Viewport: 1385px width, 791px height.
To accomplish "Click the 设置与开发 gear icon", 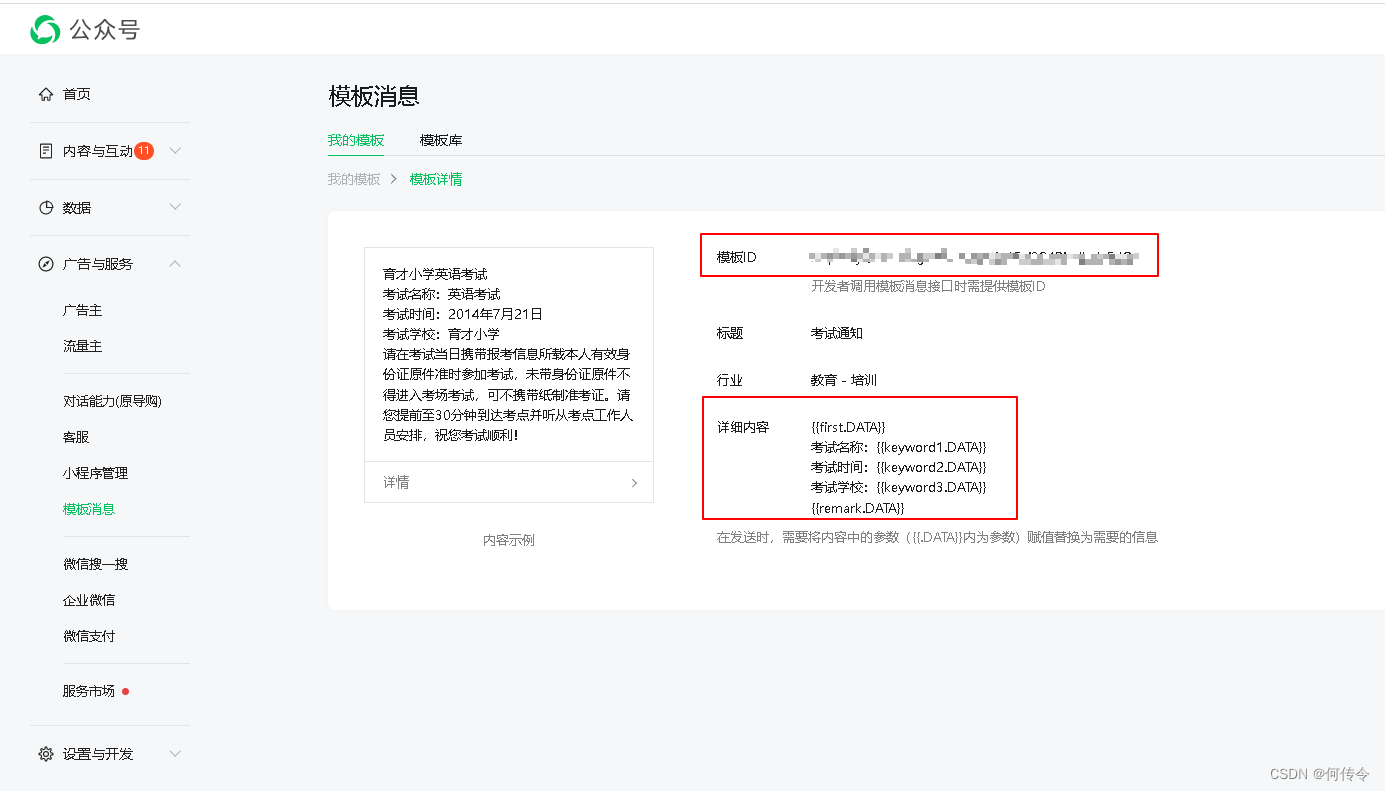I will 46,754.
